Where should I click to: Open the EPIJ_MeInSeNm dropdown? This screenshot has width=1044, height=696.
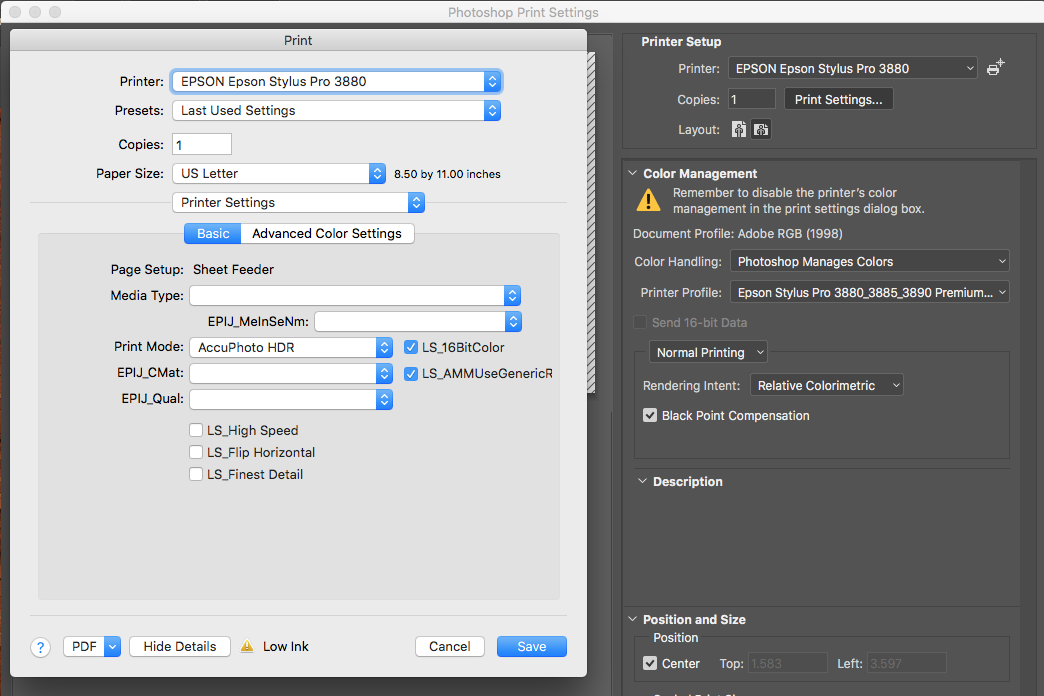pos(418,322)
